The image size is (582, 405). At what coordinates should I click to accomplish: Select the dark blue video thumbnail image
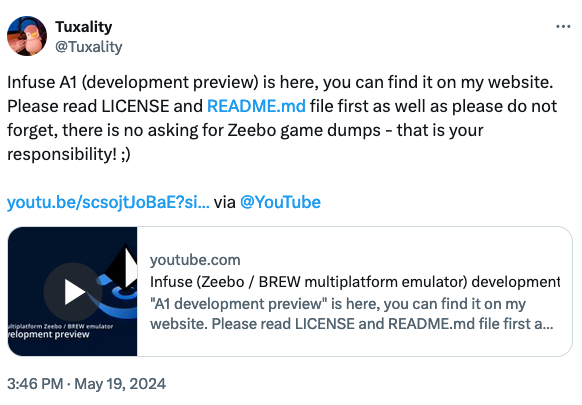72,291
